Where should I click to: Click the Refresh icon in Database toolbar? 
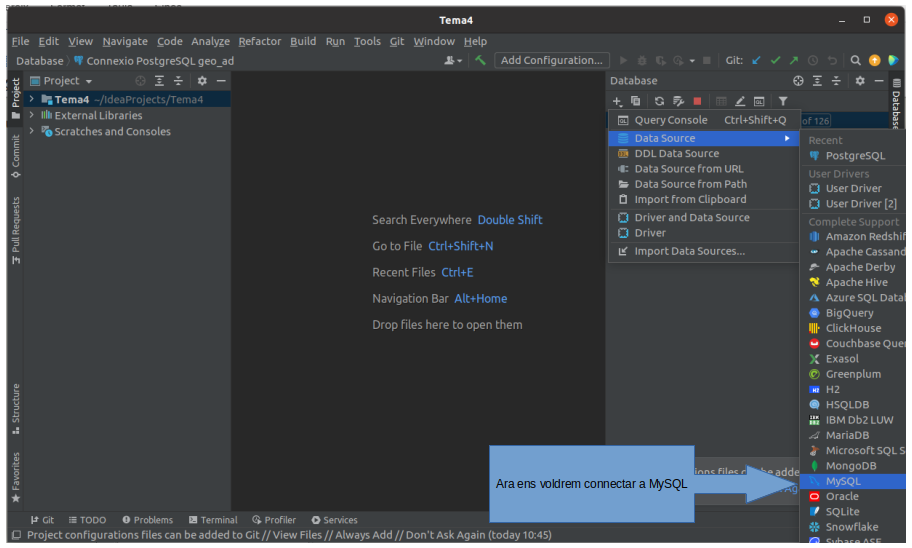659,101
